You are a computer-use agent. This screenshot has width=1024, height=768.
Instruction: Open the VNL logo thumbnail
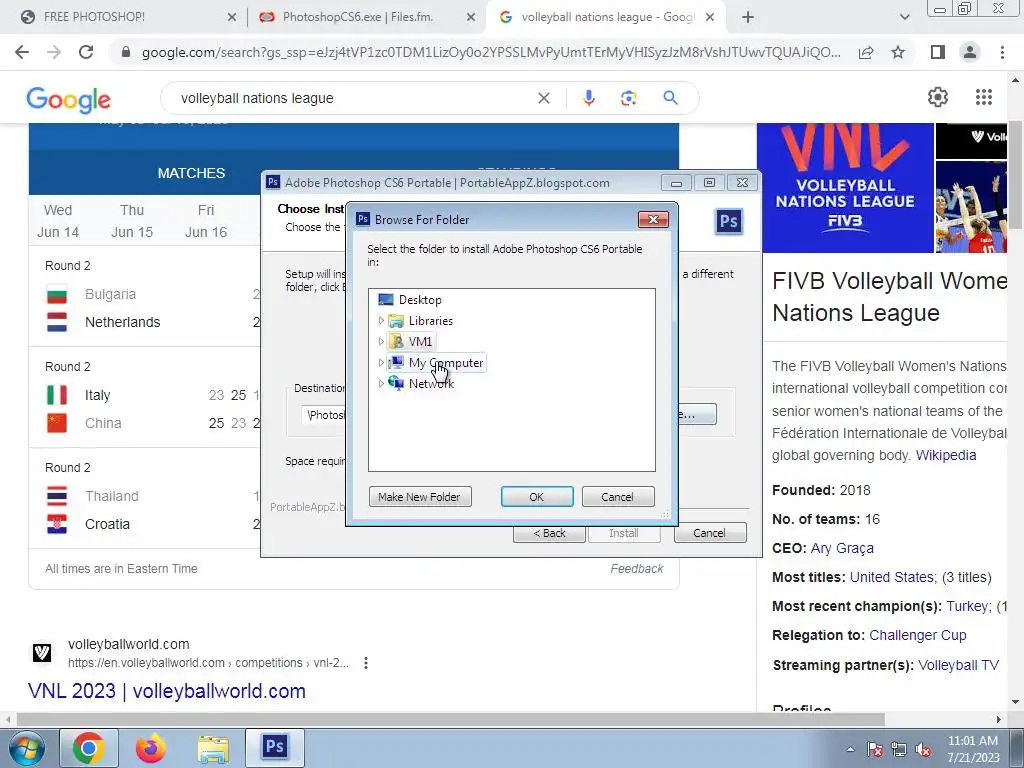click(845, 188)
